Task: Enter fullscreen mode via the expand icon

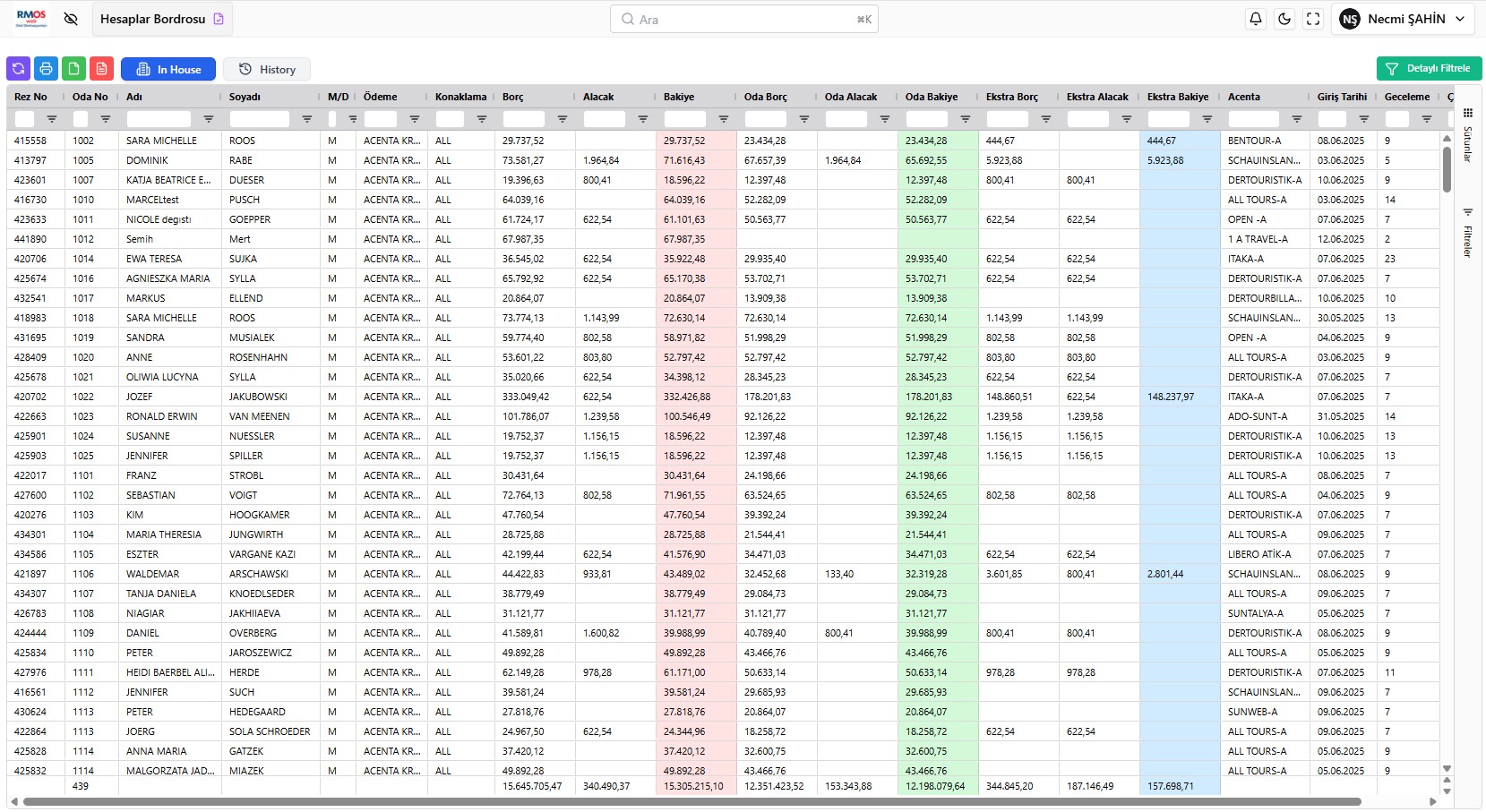Action: click(x=1313, y=19)
